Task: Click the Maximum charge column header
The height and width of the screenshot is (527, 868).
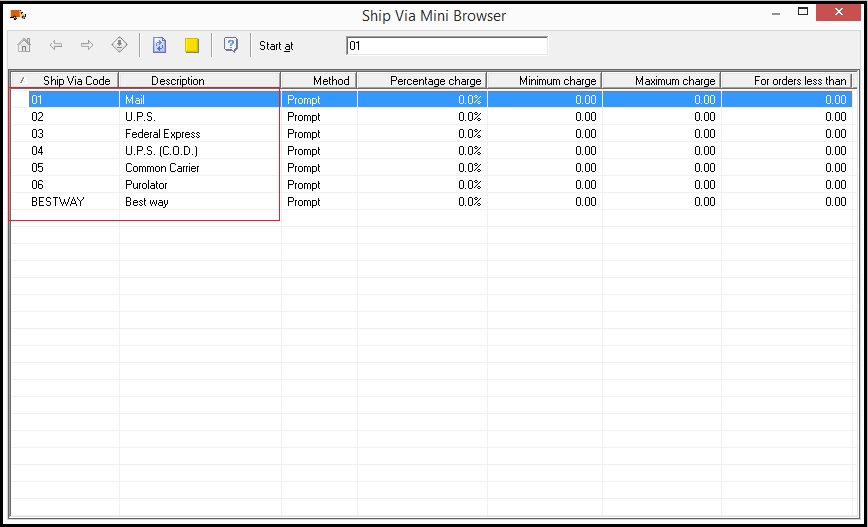Action: tap(662, 80)
